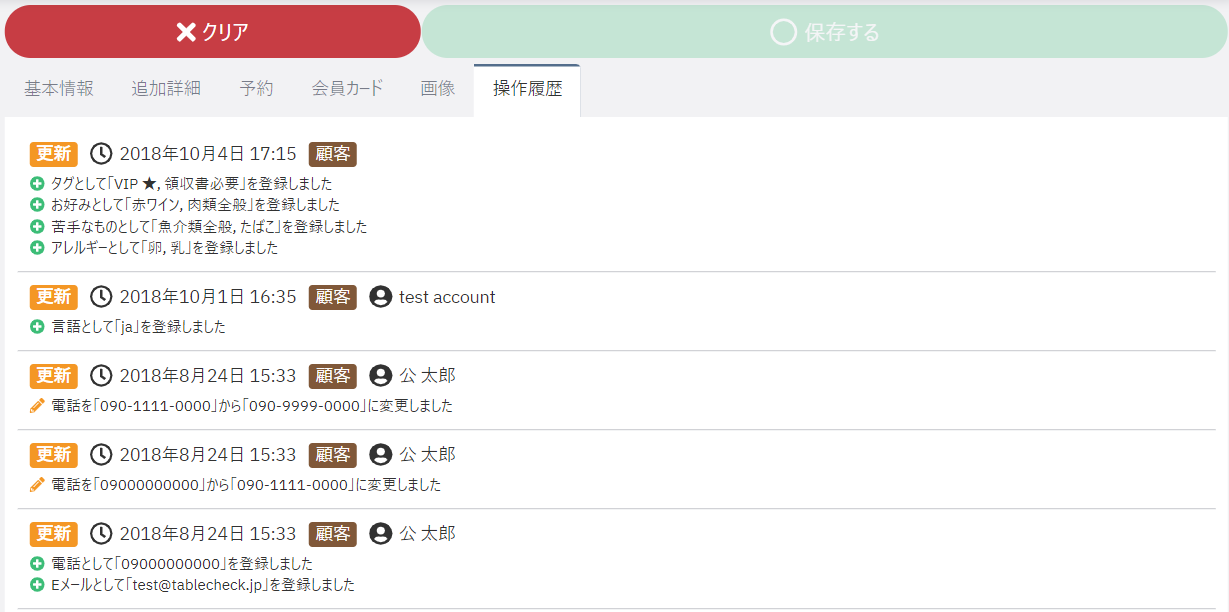Select the 予約 tab
Screen dimensions: 1229x612
[x=256, y=88]
